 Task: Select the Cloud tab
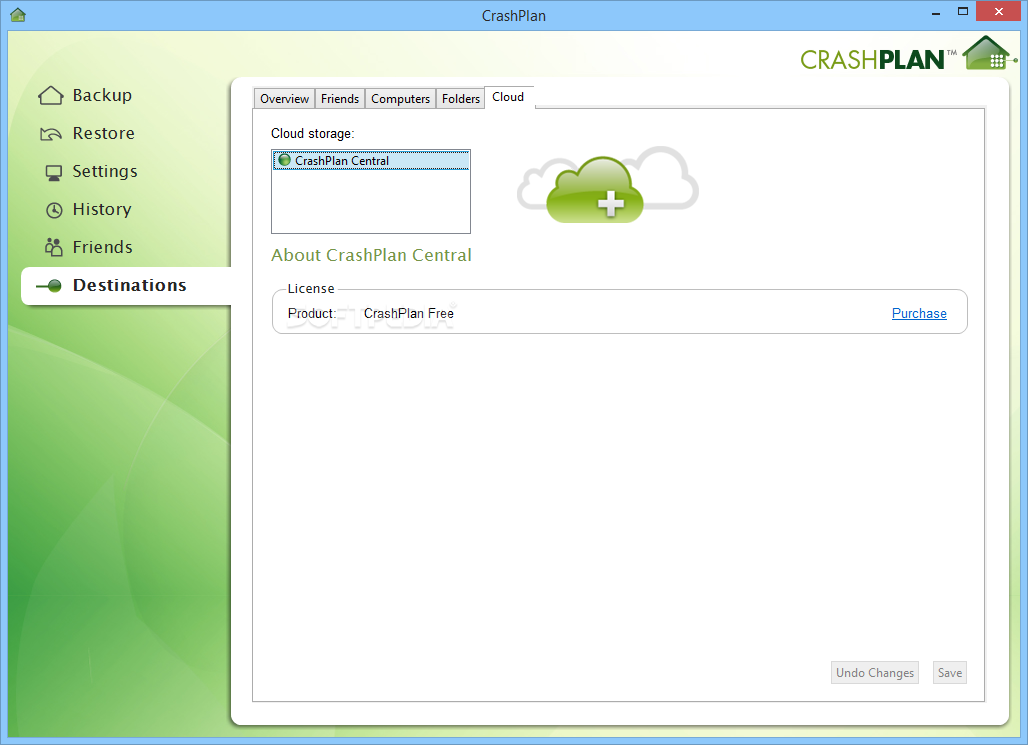[508, 97]
